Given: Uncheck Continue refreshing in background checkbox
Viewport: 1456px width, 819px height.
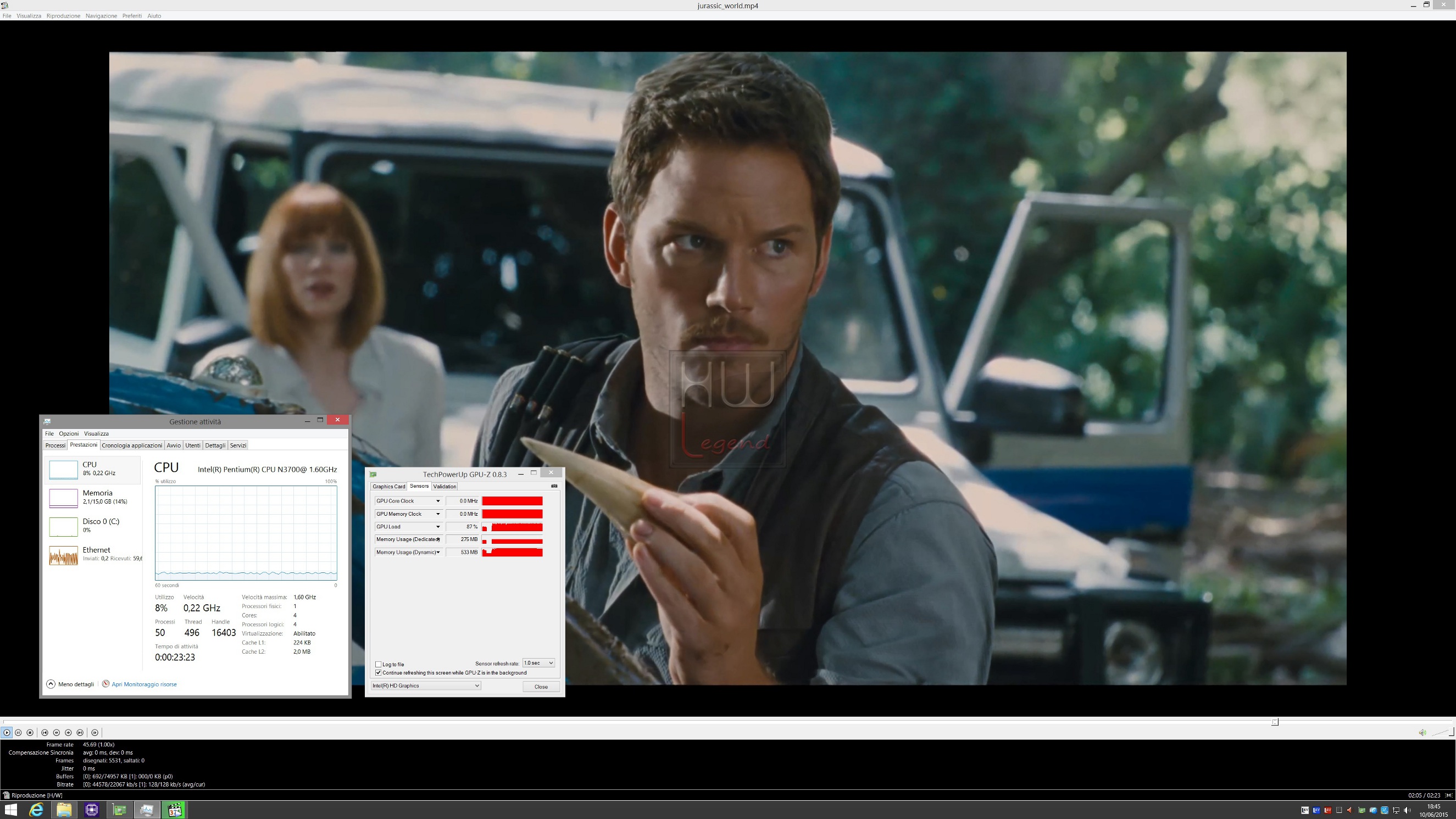Looking at the screenshot, I should point(378,672).
